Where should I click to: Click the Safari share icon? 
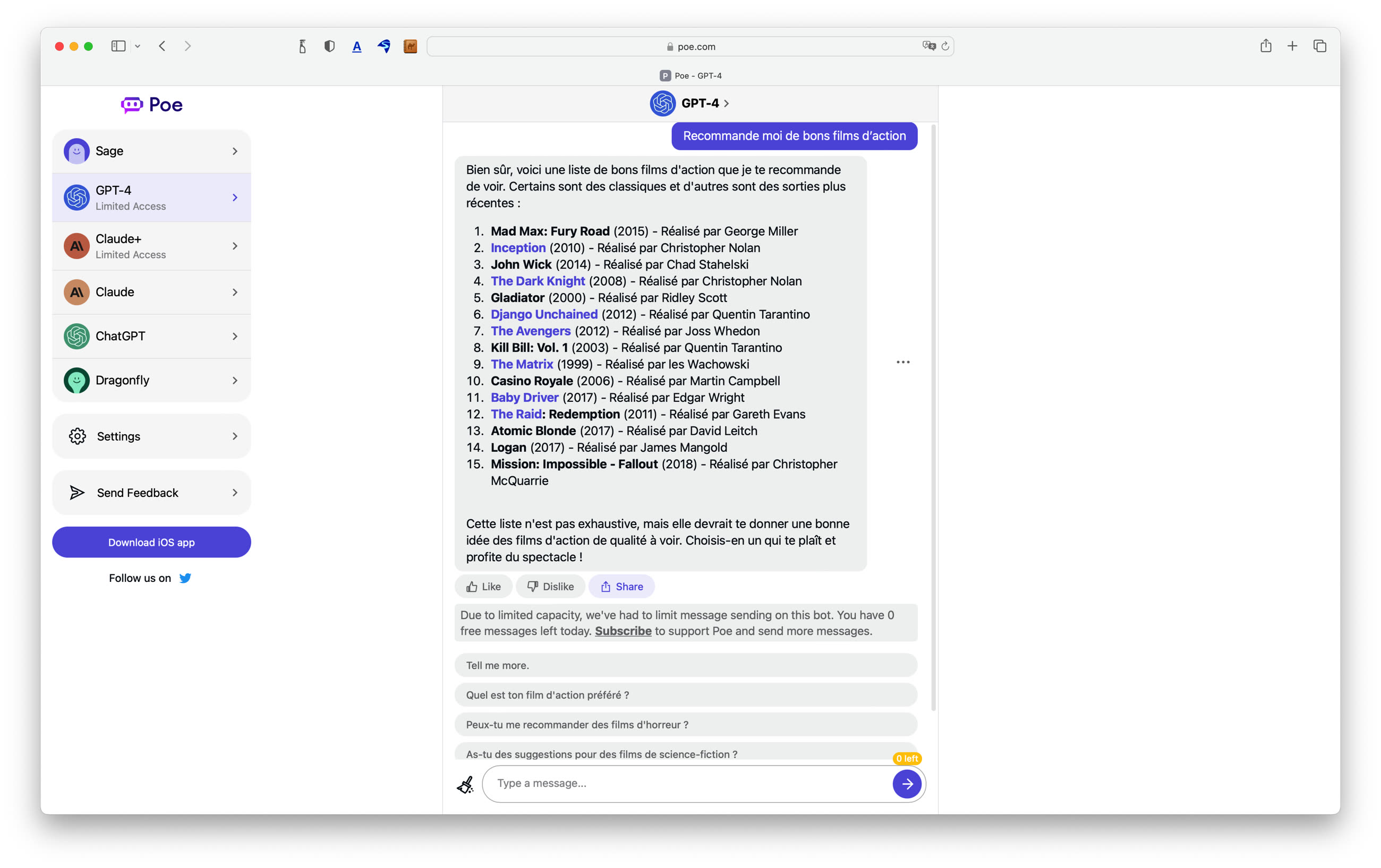click(1265, 46)
